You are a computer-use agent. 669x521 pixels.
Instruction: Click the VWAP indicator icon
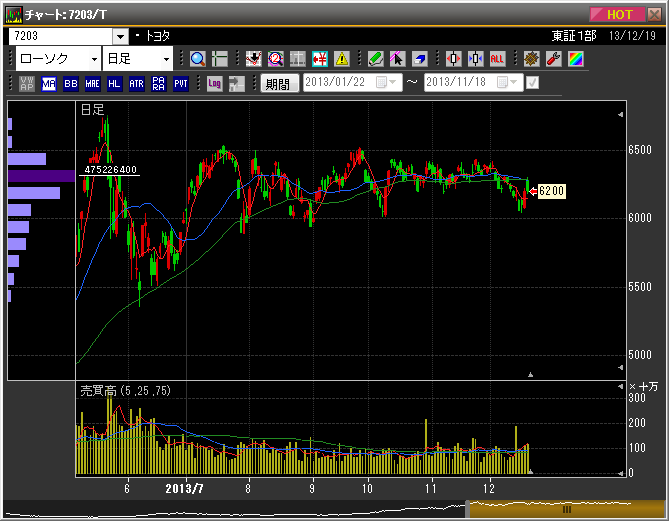pos(27,84)
